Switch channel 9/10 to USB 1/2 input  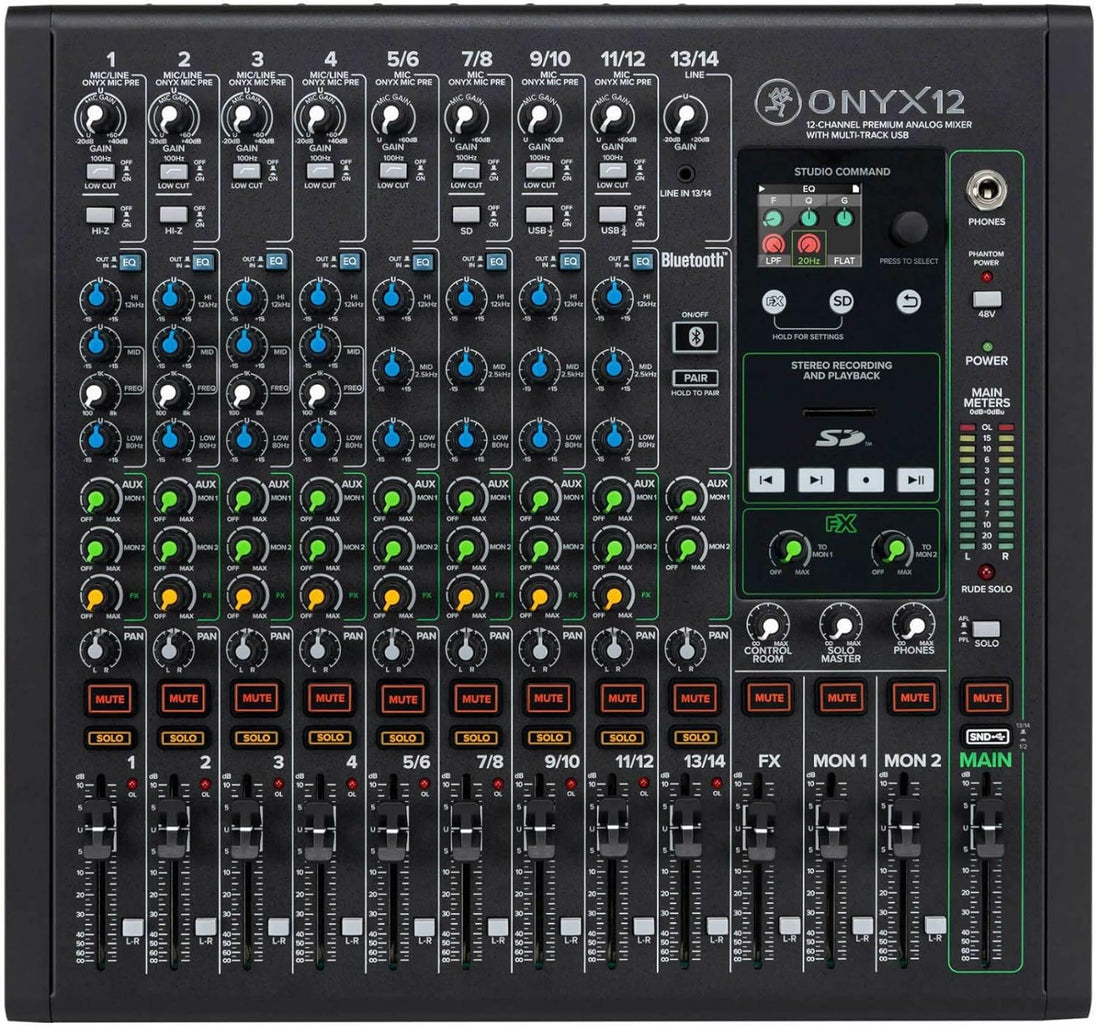click(540, 215)
